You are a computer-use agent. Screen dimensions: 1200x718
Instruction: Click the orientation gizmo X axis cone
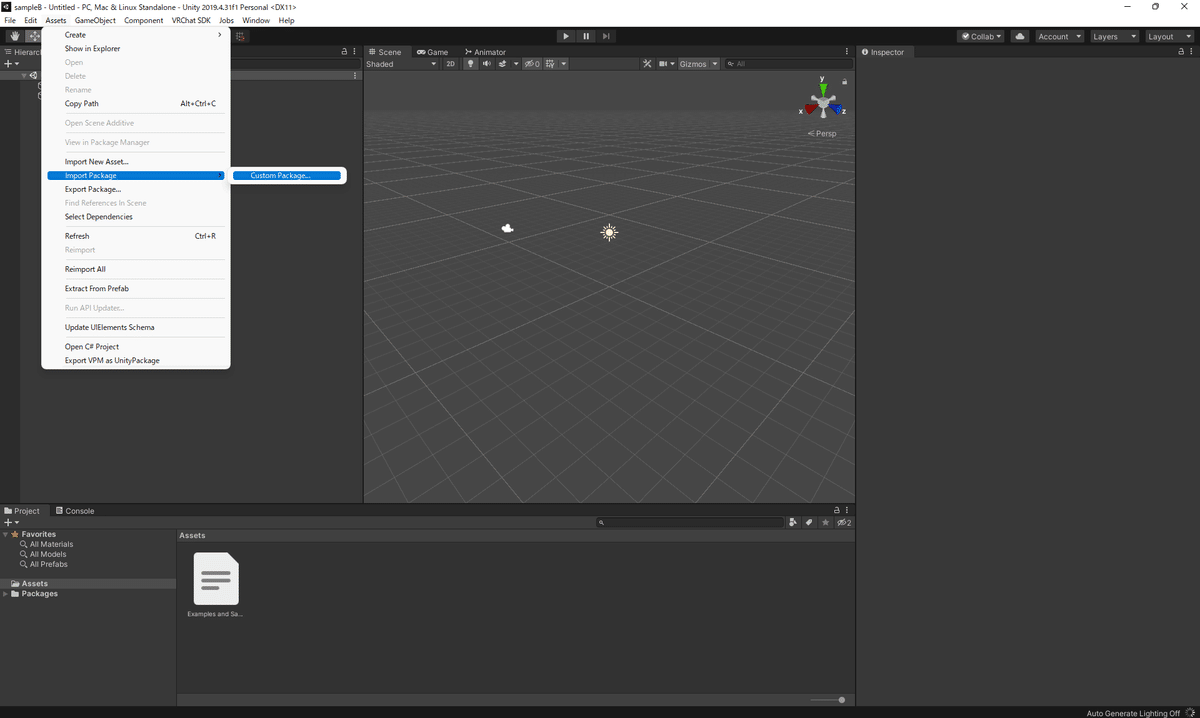(x=809, y=110)
